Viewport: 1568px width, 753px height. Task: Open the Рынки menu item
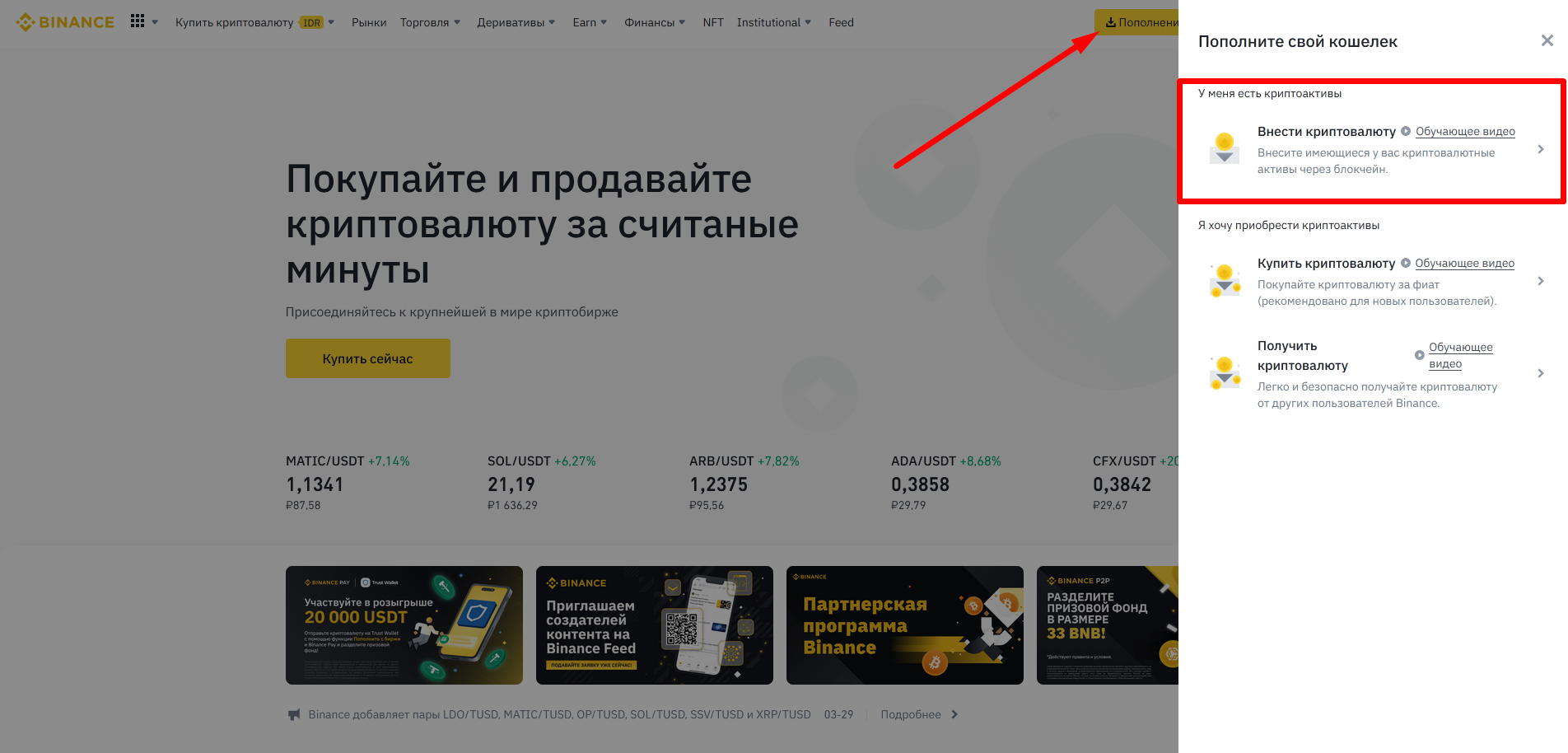[x=369, y=22]
